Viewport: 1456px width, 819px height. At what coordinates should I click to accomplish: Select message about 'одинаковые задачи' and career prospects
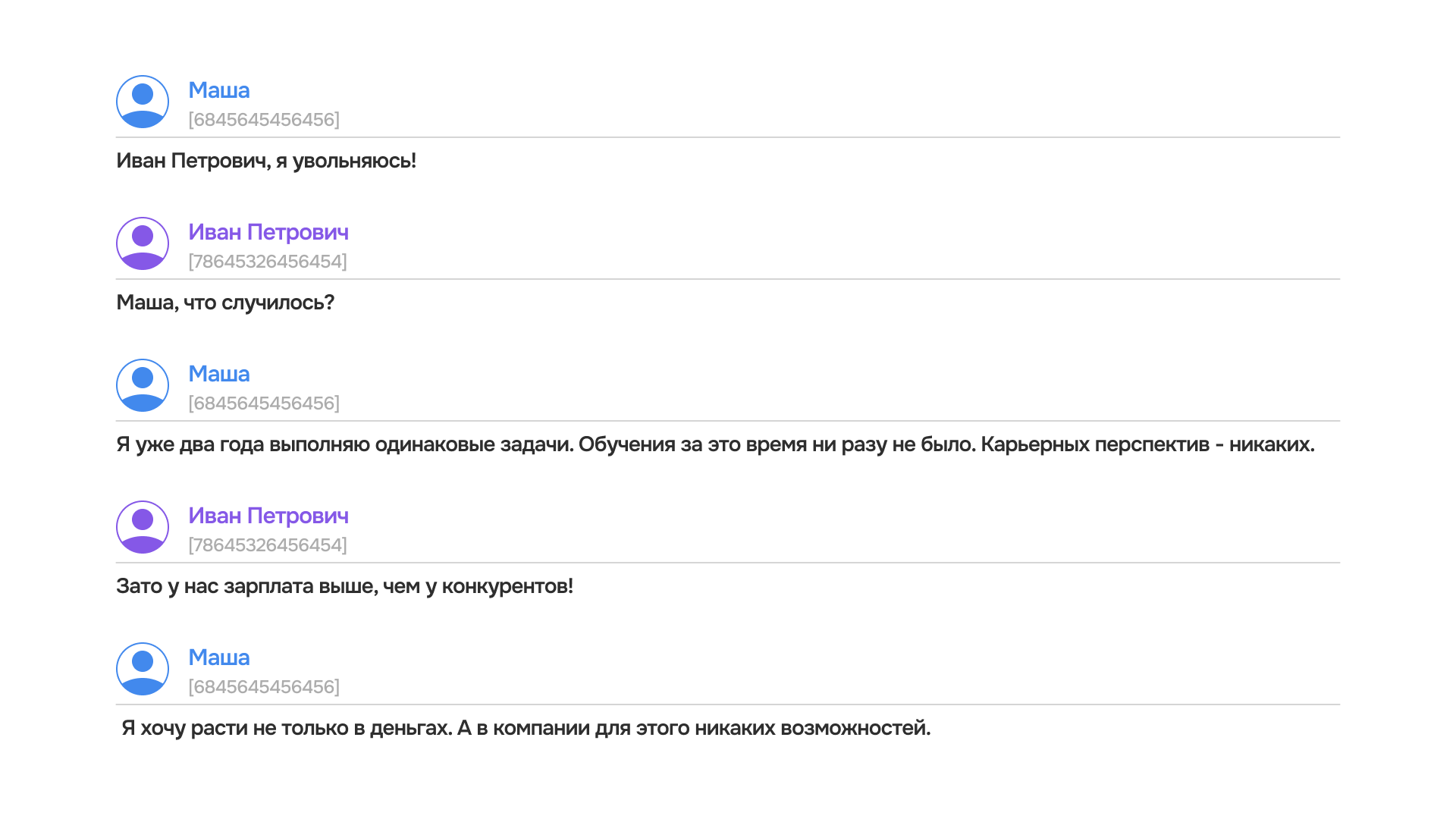coord(715,444)
